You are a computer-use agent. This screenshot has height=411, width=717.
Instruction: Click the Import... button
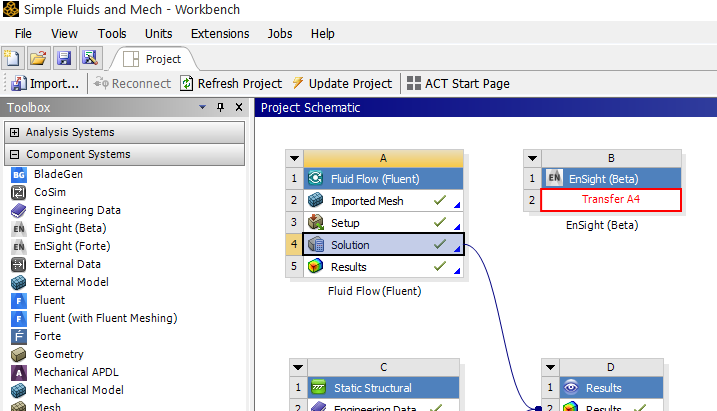point(45,84)
